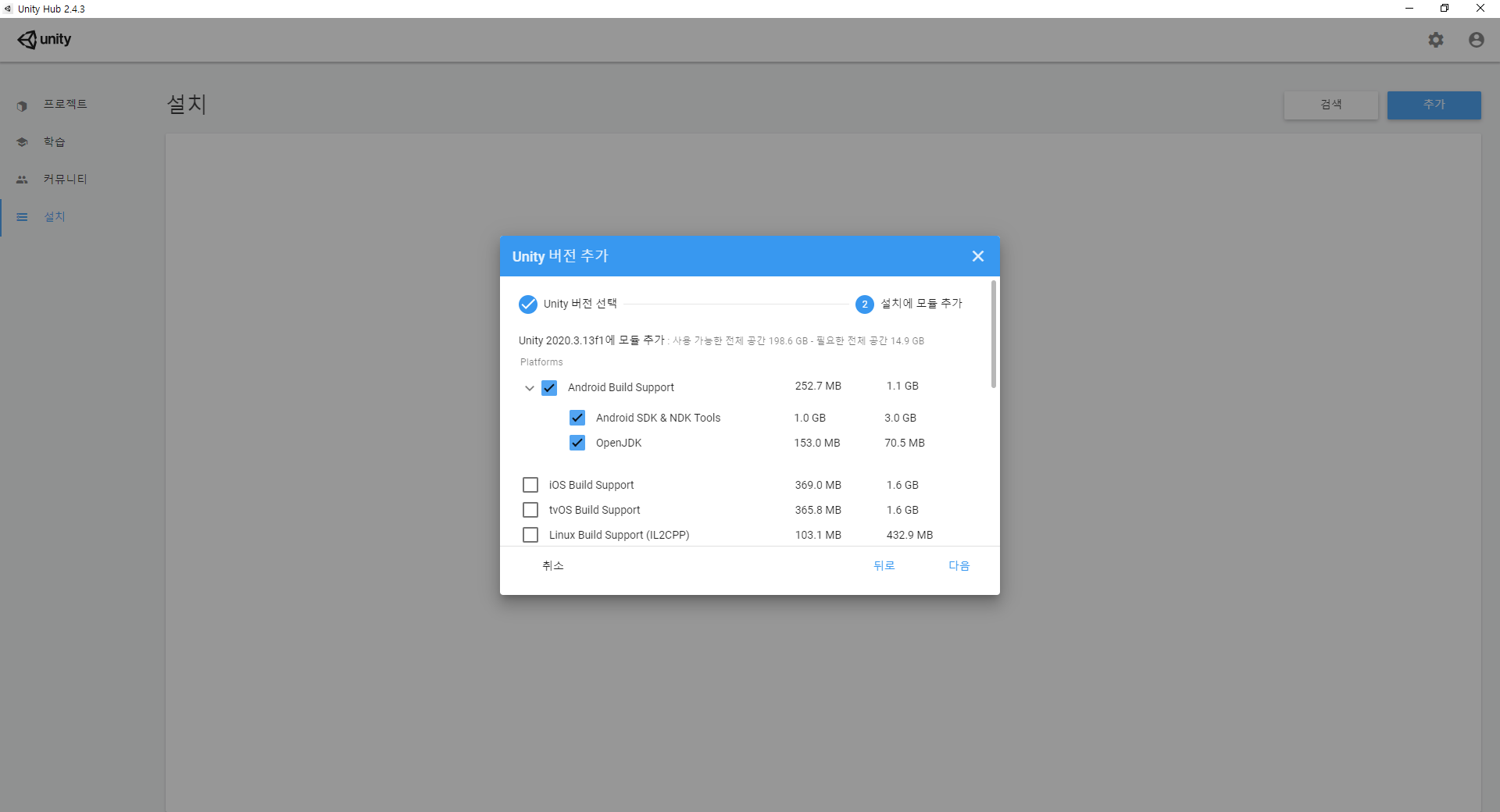Click the 다음 next button

[959, 565]
